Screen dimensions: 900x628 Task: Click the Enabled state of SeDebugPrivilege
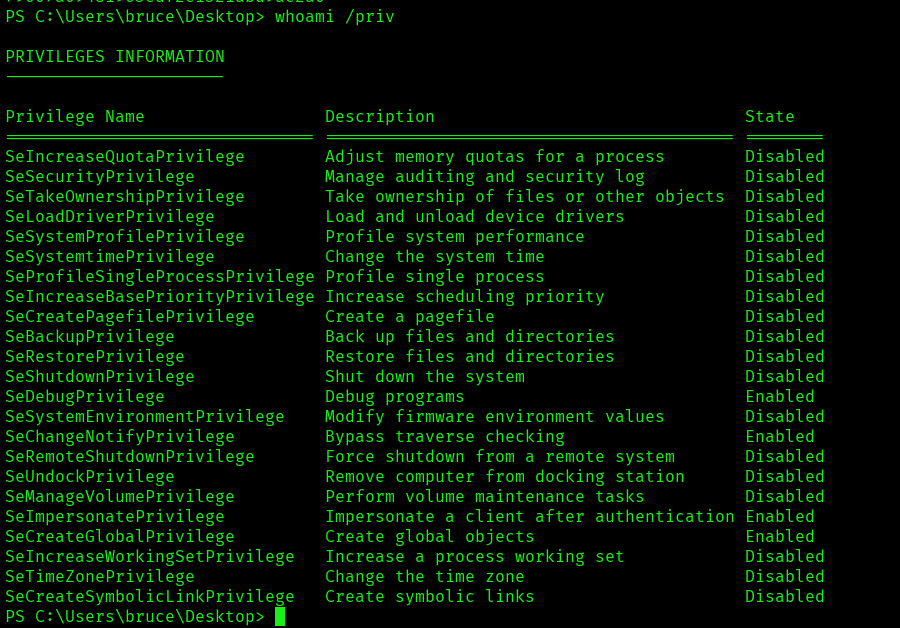[780, 397]
